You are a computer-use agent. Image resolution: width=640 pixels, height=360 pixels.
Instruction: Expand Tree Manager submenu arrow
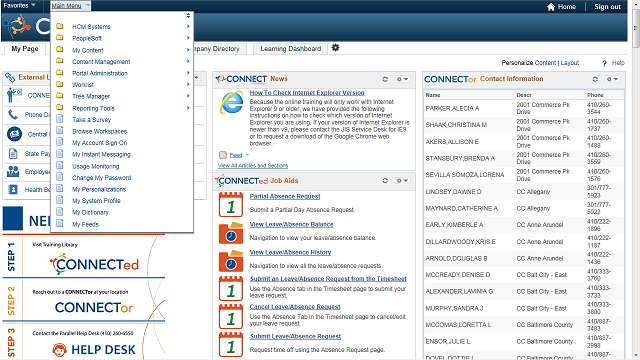point(188,96)
